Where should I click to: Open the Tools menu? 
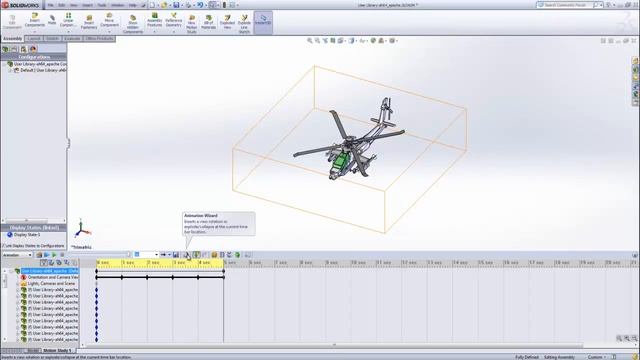(102, 5)
